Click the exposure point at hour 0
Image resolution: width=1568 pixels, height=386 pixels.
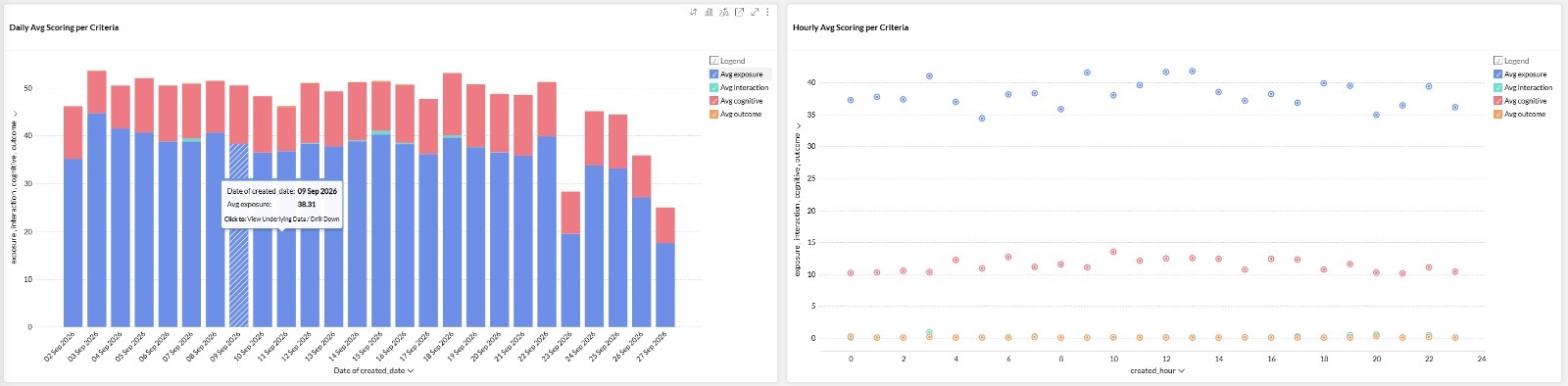851,100
